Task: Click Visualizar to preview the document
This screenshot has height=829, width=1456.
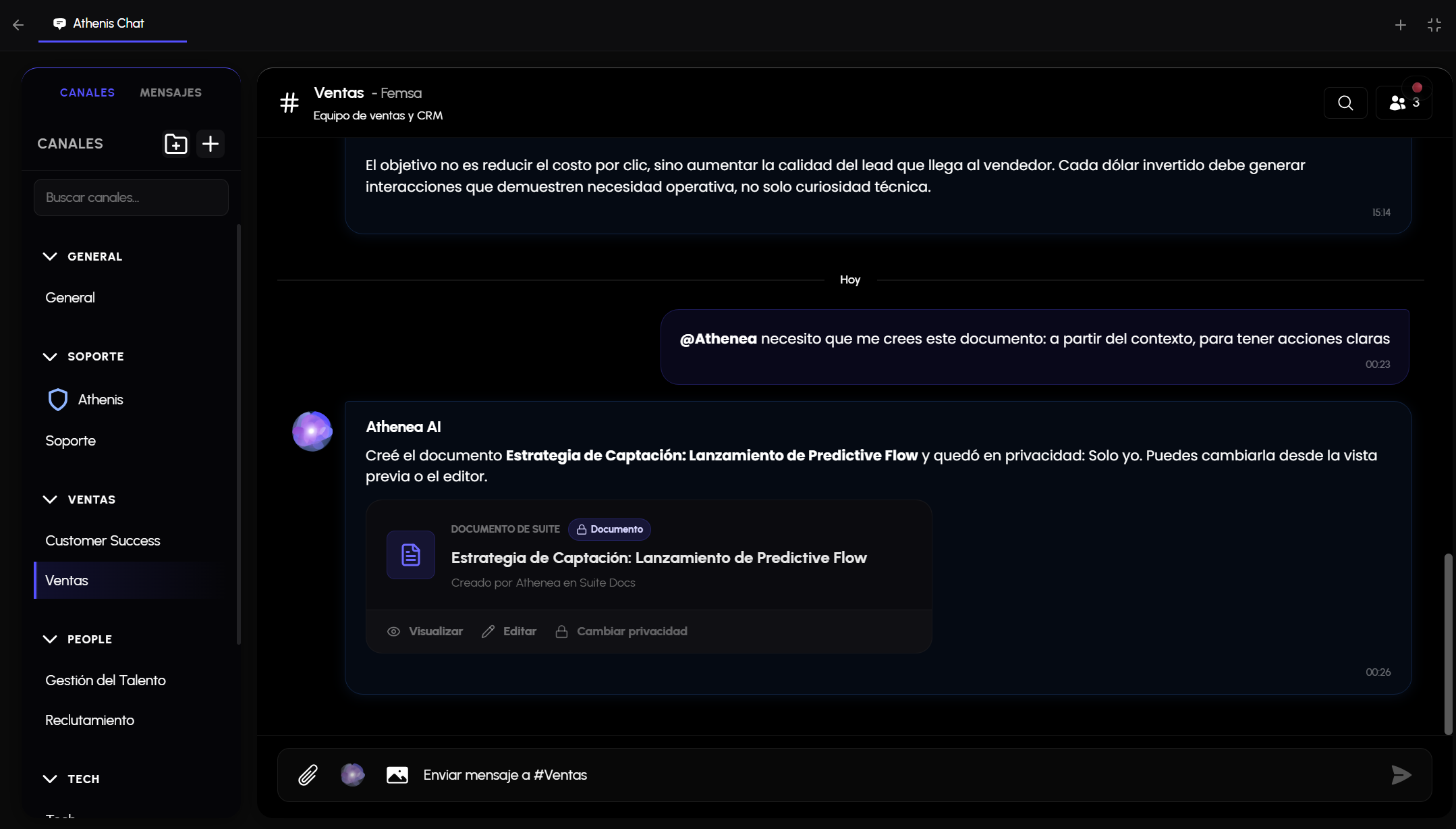Action: click(x=425, y=631)
